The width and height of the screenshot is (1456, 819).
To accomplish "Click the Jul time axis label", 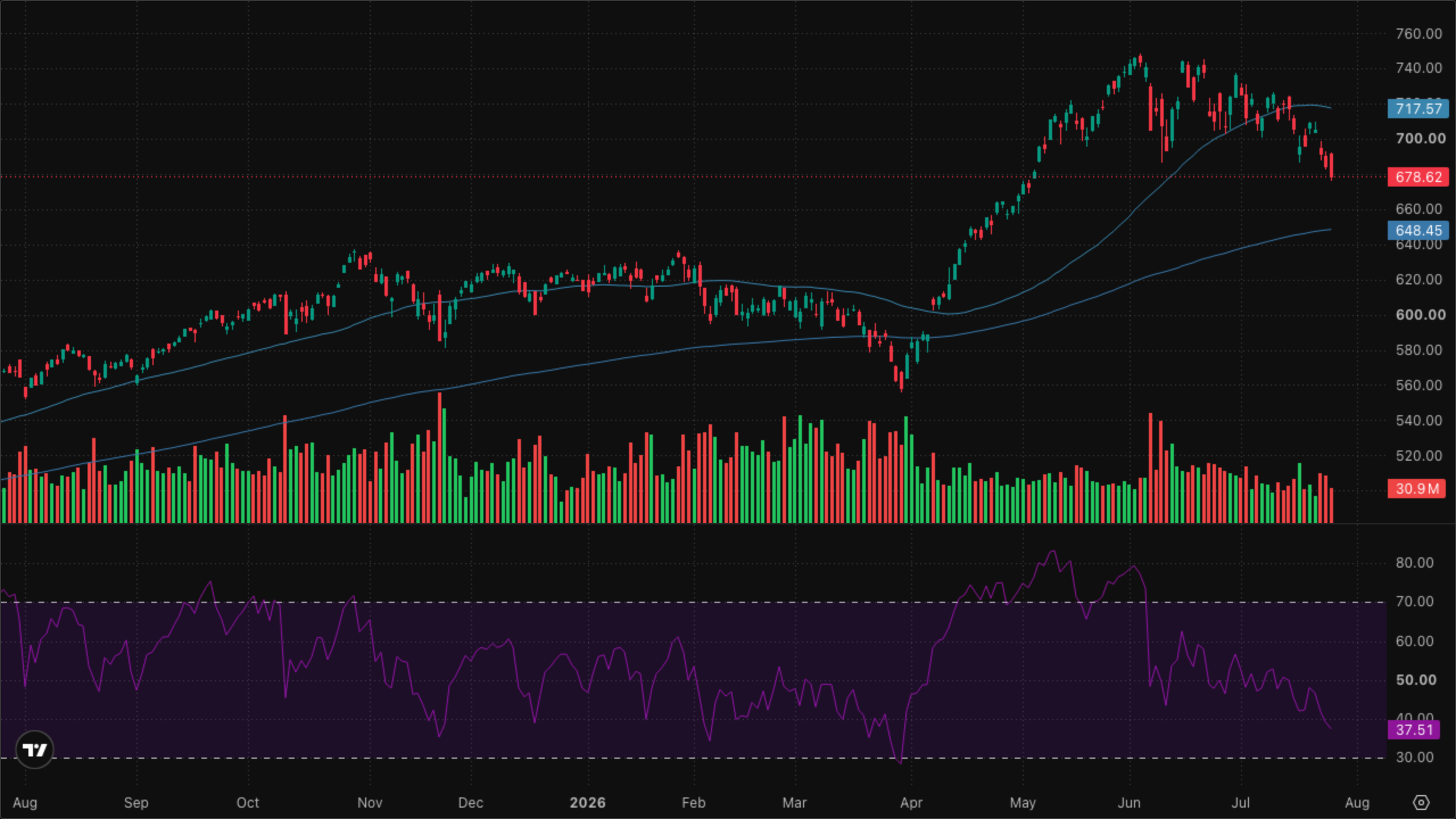I will 1240,803.
